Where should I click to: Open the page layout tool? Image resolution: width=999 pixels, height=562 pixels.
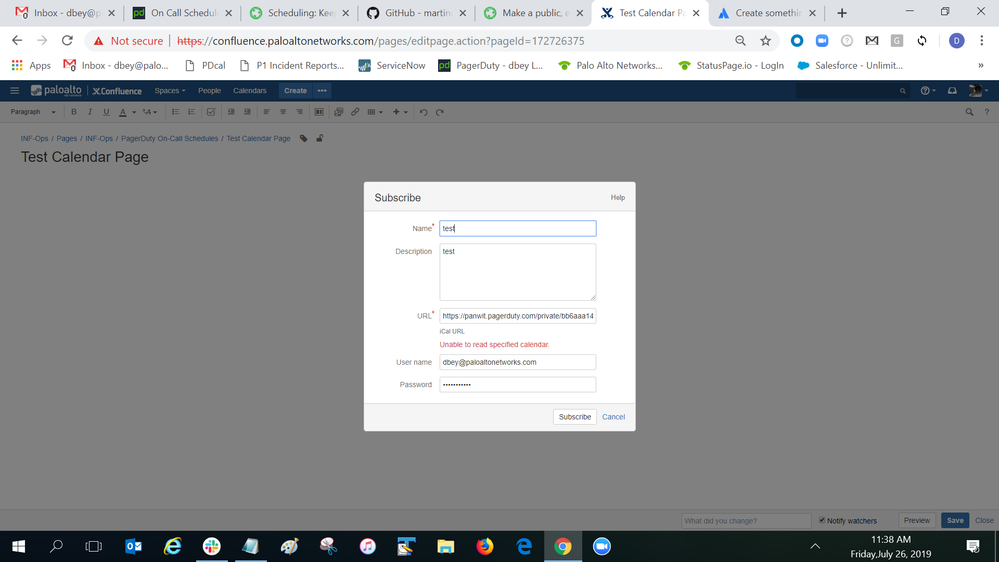click(319, 112)
